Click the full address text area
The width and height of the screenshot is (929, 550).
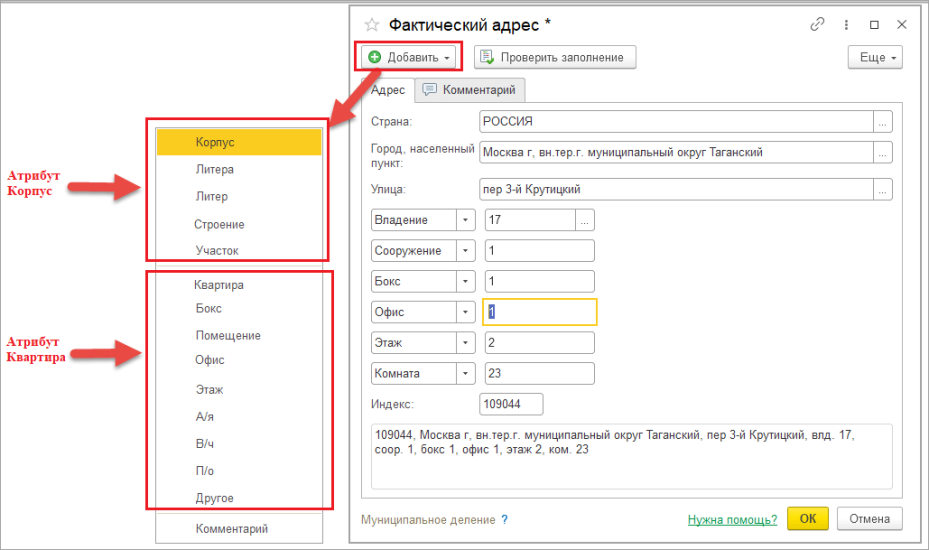tap(632, 456)
